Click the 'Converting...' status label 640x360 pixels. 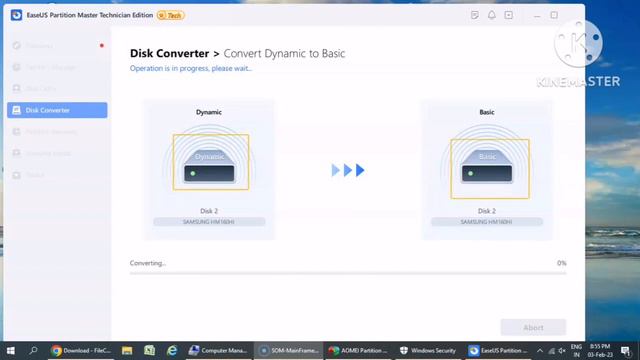point(148,263)
